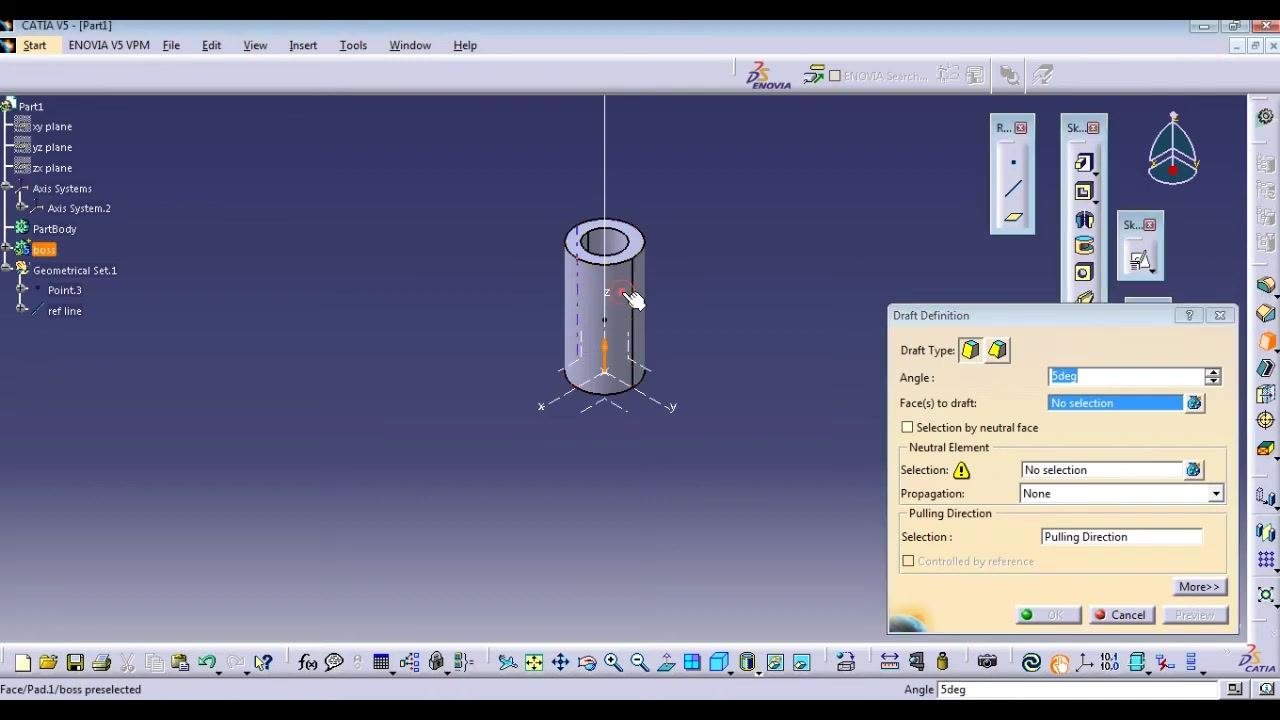Open the Formula f(x) tool

click(308, 662)
